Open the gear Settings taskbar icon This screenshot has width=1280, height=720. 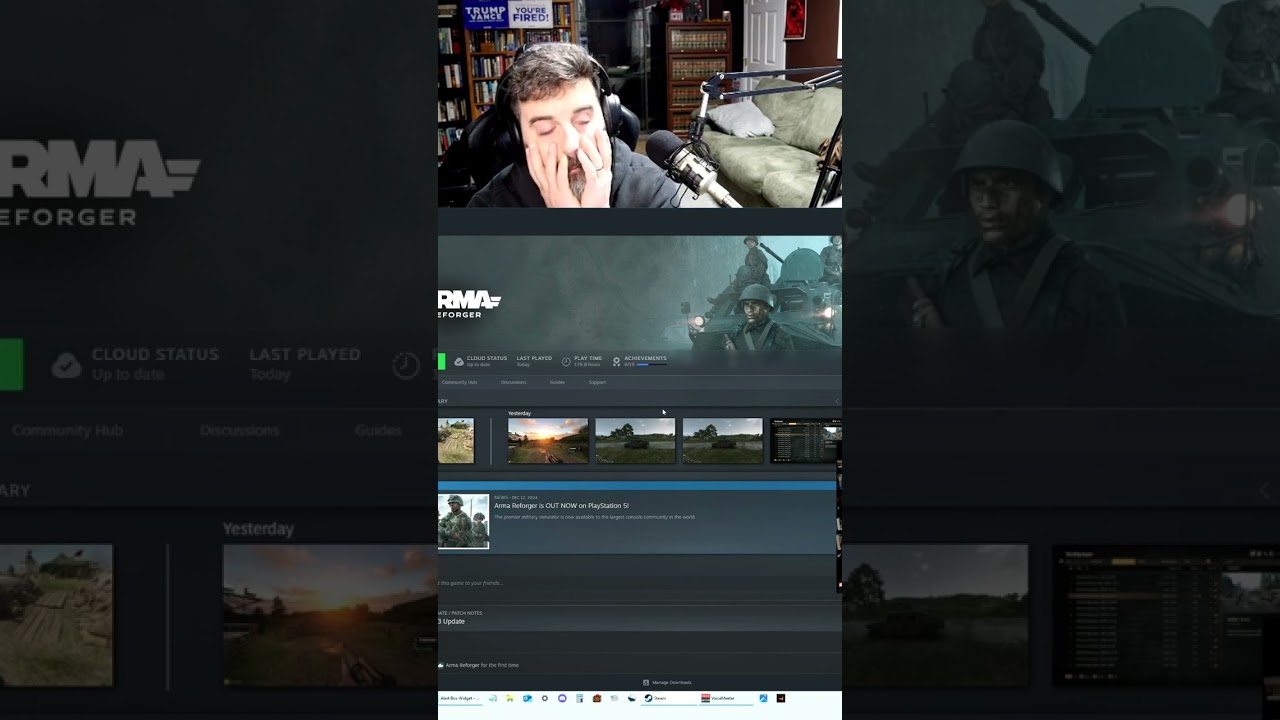pyautogui.click(x=545, y=698)
